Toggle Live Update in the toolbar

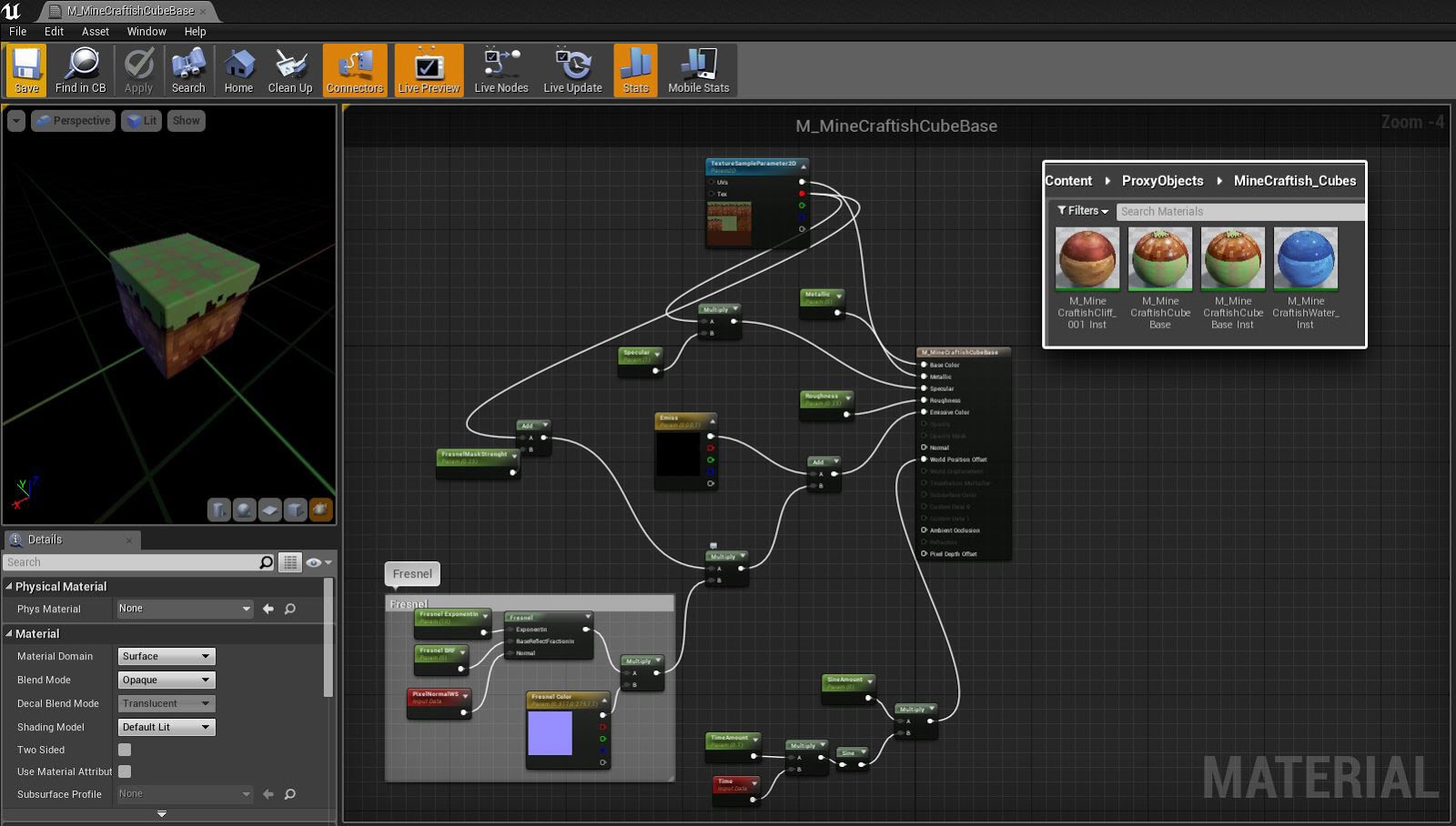pos(572,71)
